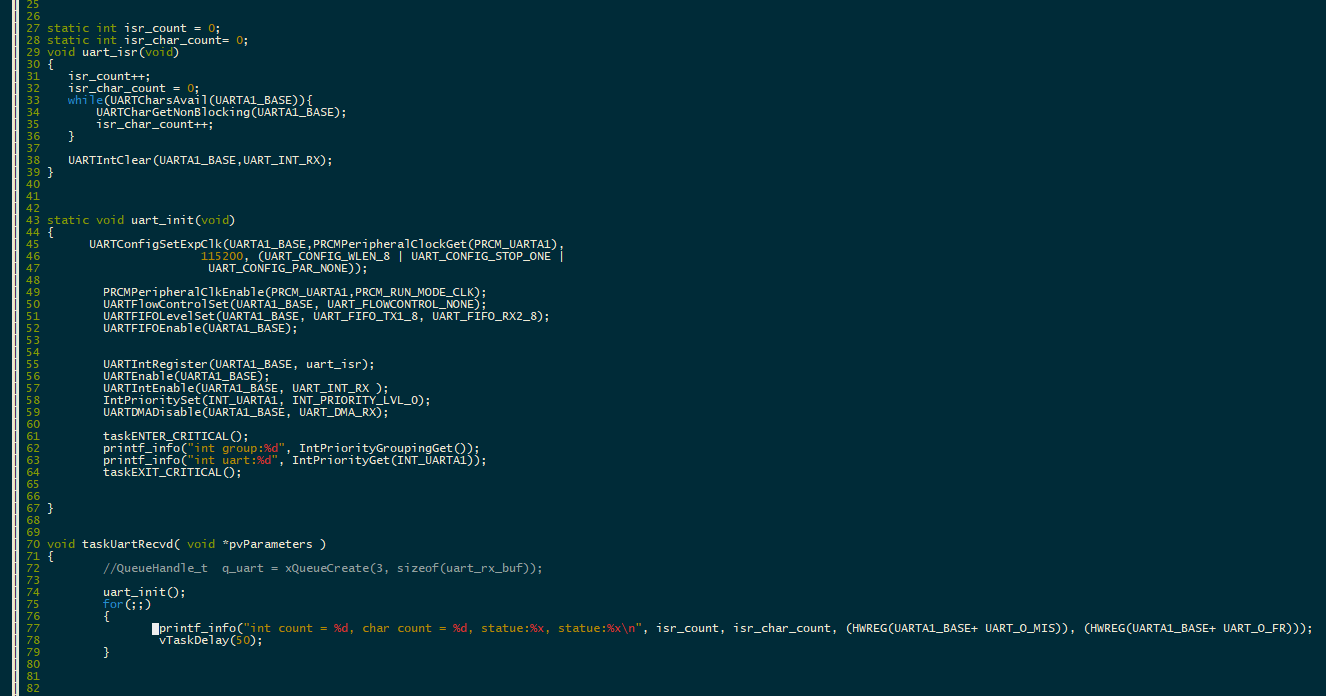Click the commented-out QueueHandle_t line
The height and width of the screenshot is (696, 1326).
pos(322,568)
